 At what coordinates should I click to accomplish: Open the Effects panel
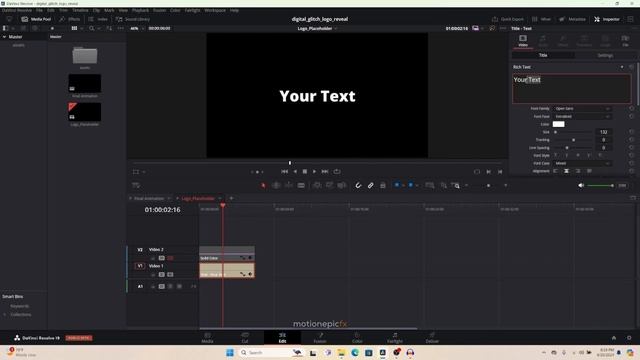[x=69, y=19]
